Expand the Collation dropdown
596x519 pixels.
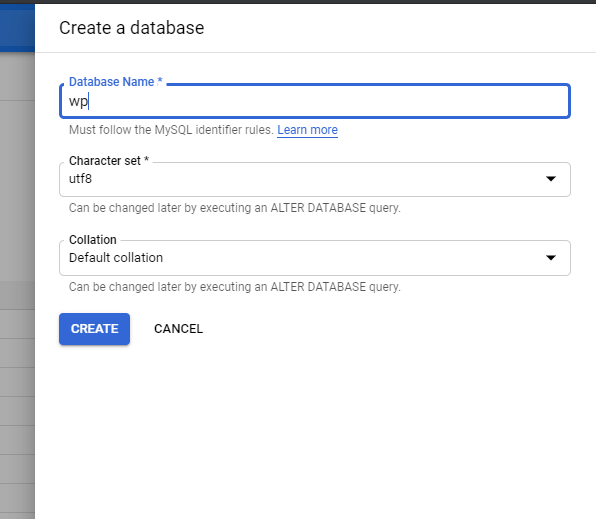pyautogui.click(x=315, y=258)
